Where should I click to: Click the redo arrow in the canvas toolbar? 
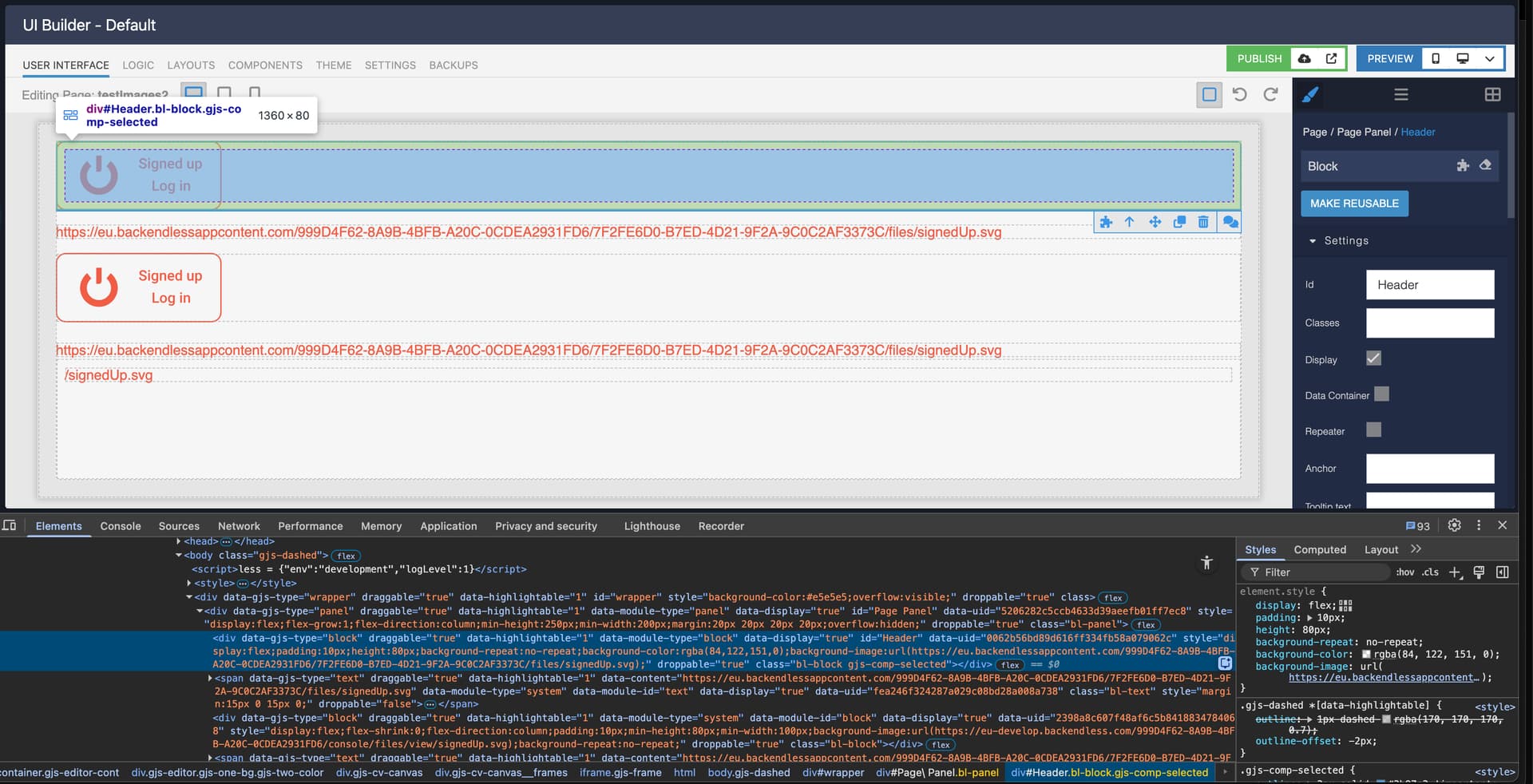coord(1270,94)
